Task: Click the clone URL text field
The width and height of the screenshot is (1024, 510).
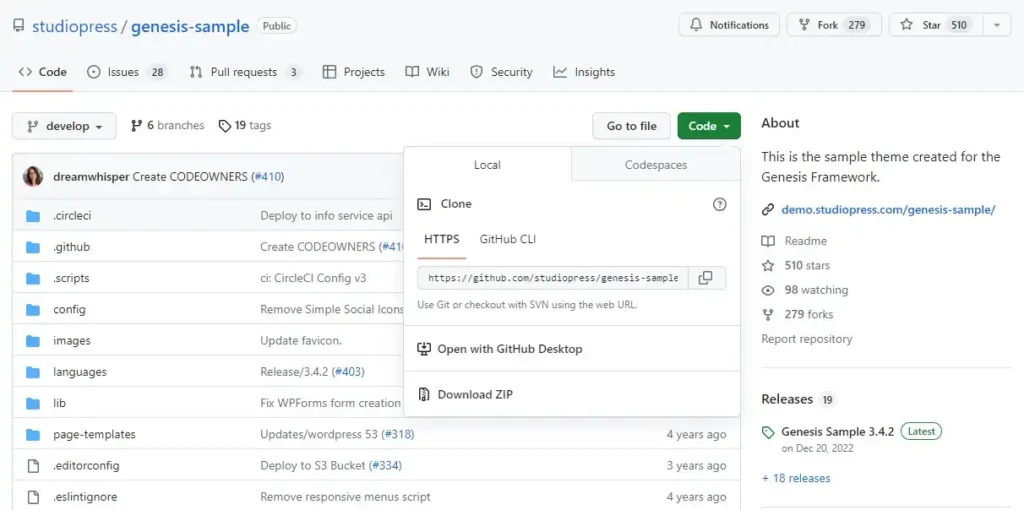Action: click(552, 278)
